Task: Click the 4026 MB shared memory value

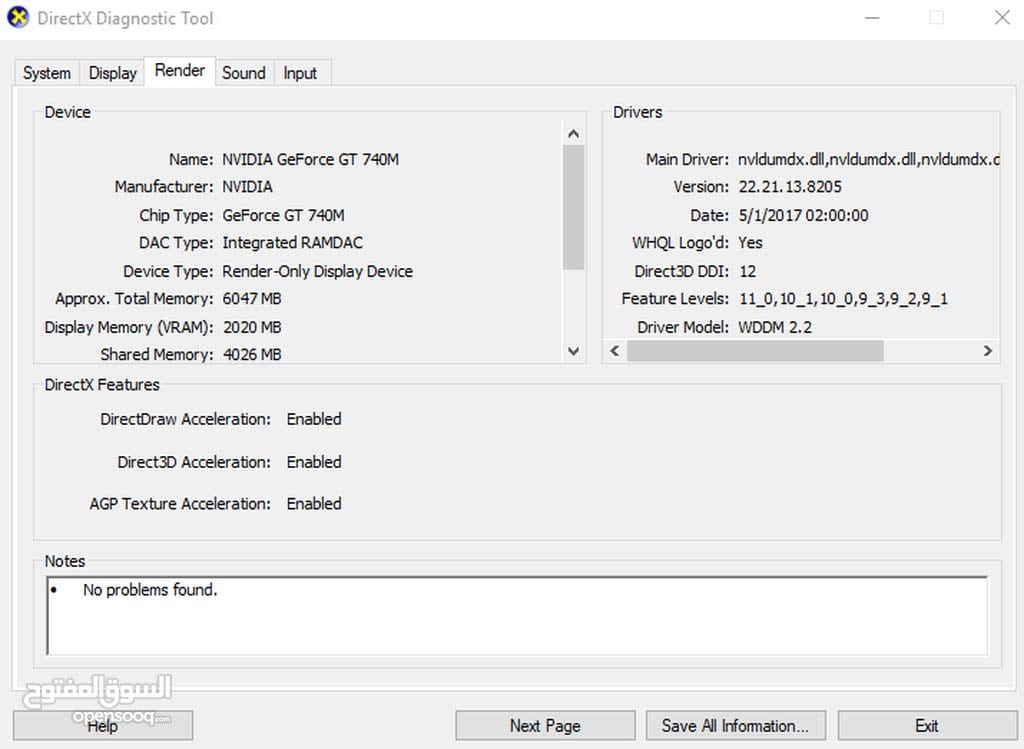Action: coord(252,355)
